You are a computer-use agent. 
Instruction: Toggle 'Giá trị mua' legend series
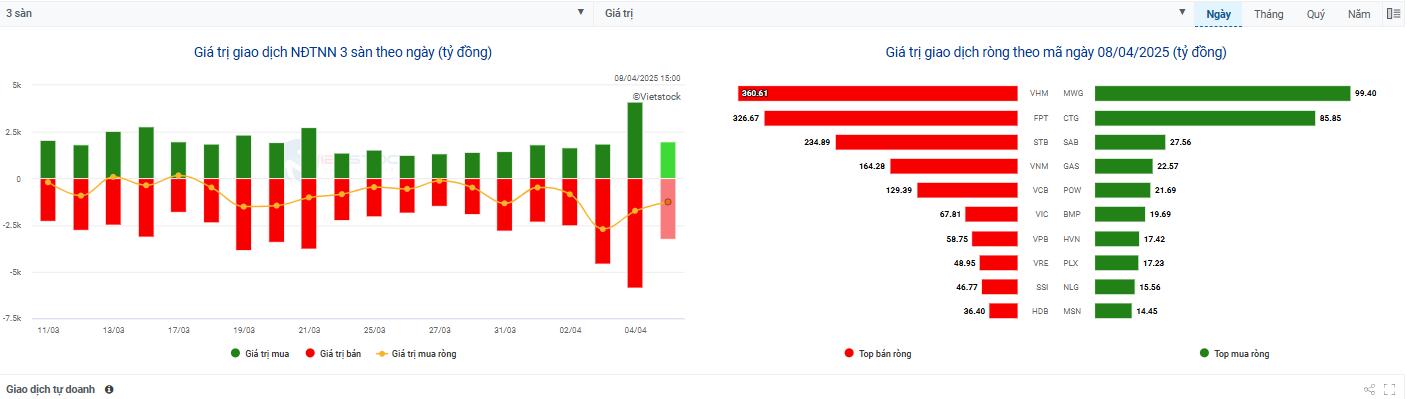pos(260,354)
